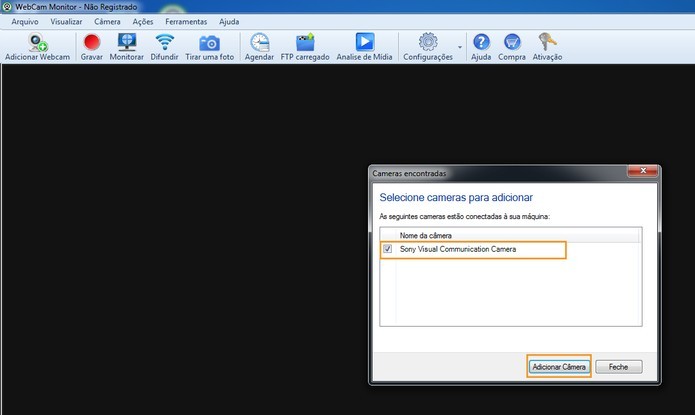
Task: Click the Ajuda help icon
Action: [481, 44]
